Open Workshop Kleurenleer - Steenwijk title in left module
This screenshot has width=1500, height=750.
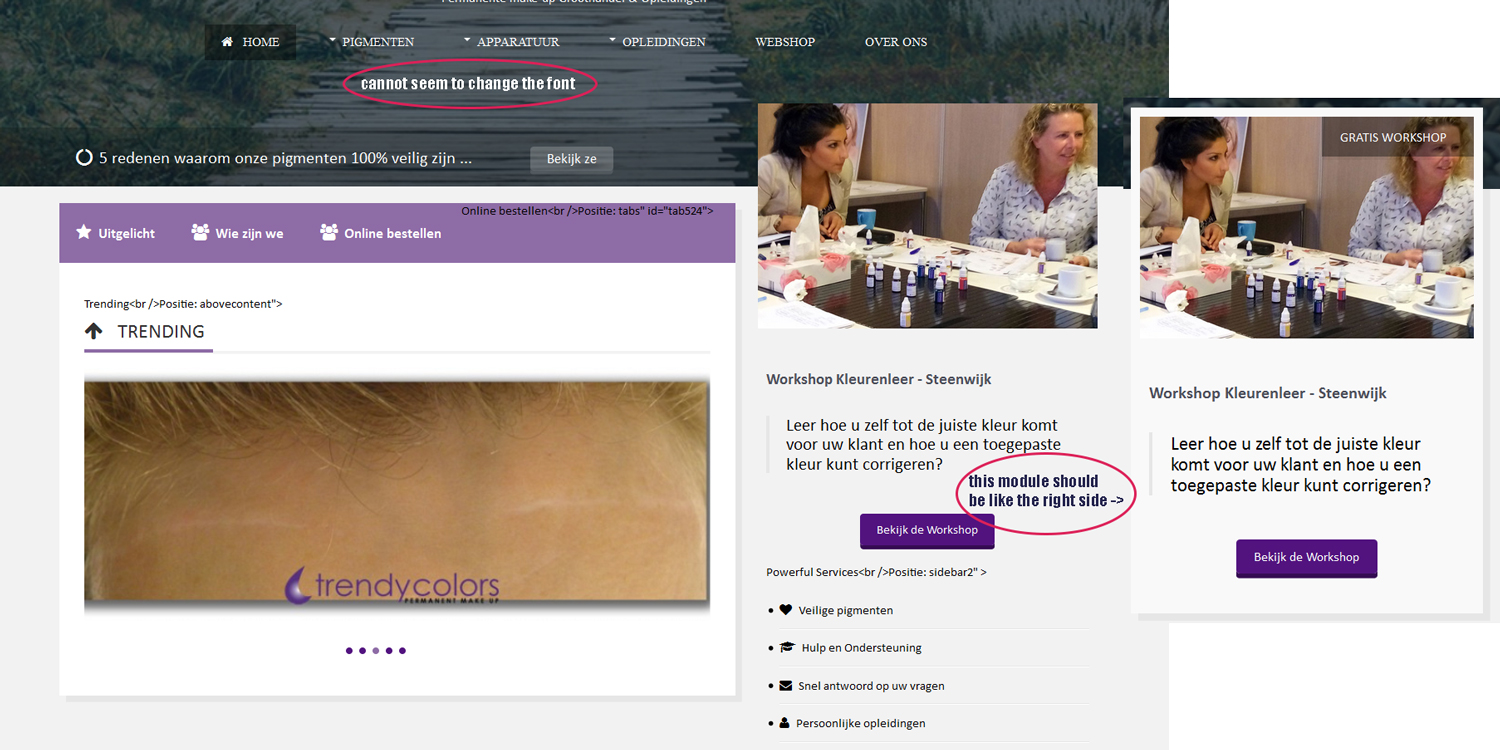[x=879, y=379]
